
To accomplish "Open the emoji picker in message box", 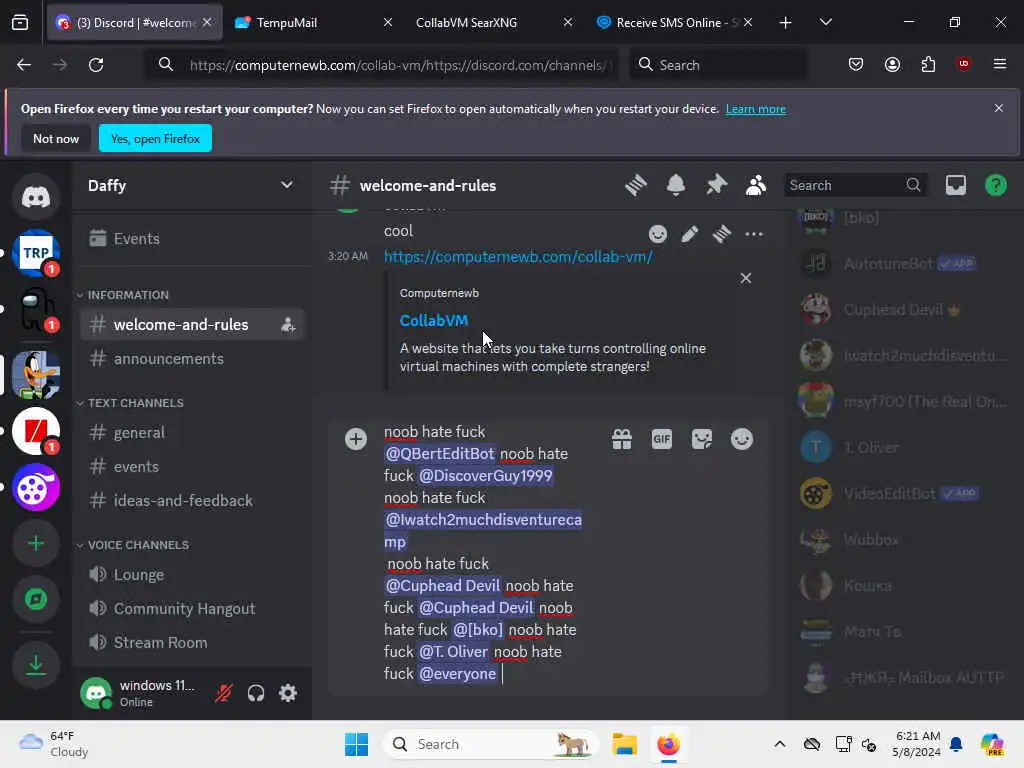I will click(x=742, y=439).
